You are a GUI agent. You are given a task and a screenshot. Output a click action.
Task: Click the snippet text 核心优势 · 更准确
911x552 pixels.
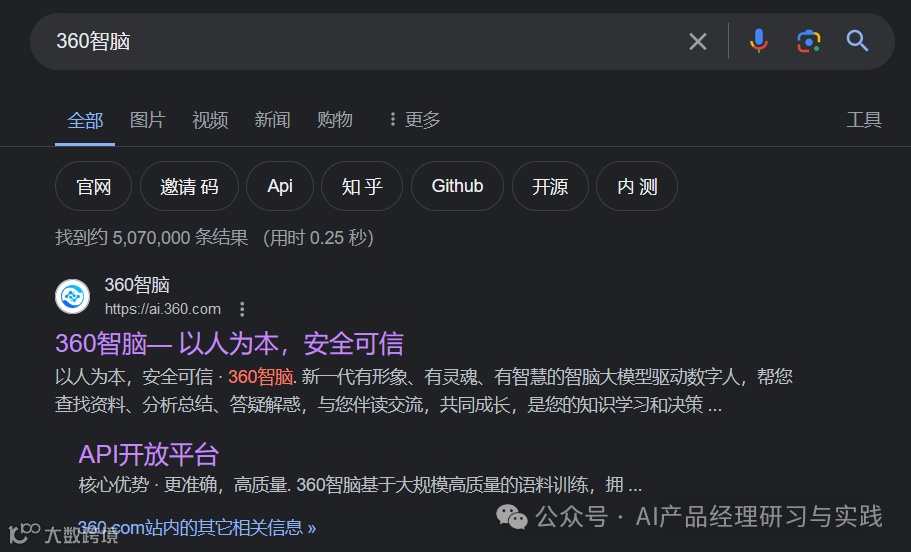click(x=148, y=485)
